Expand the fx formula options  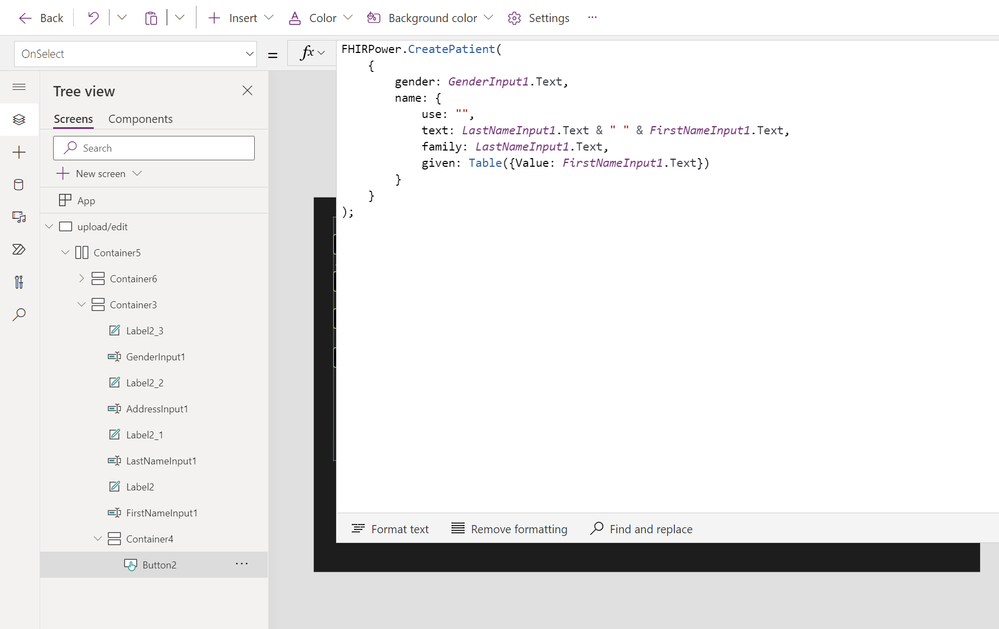[312, 54]
